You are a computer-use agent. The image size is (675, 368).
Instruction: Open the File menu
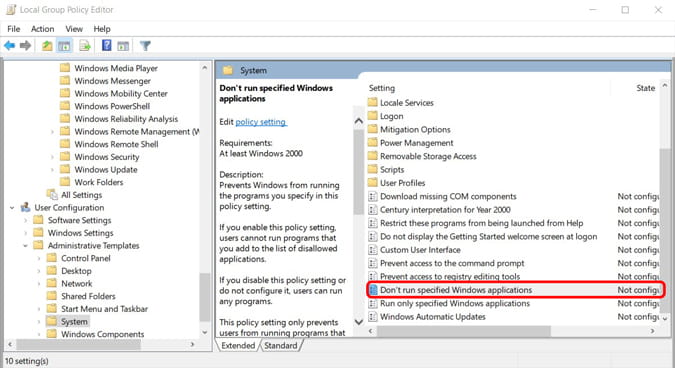point(13,29)
